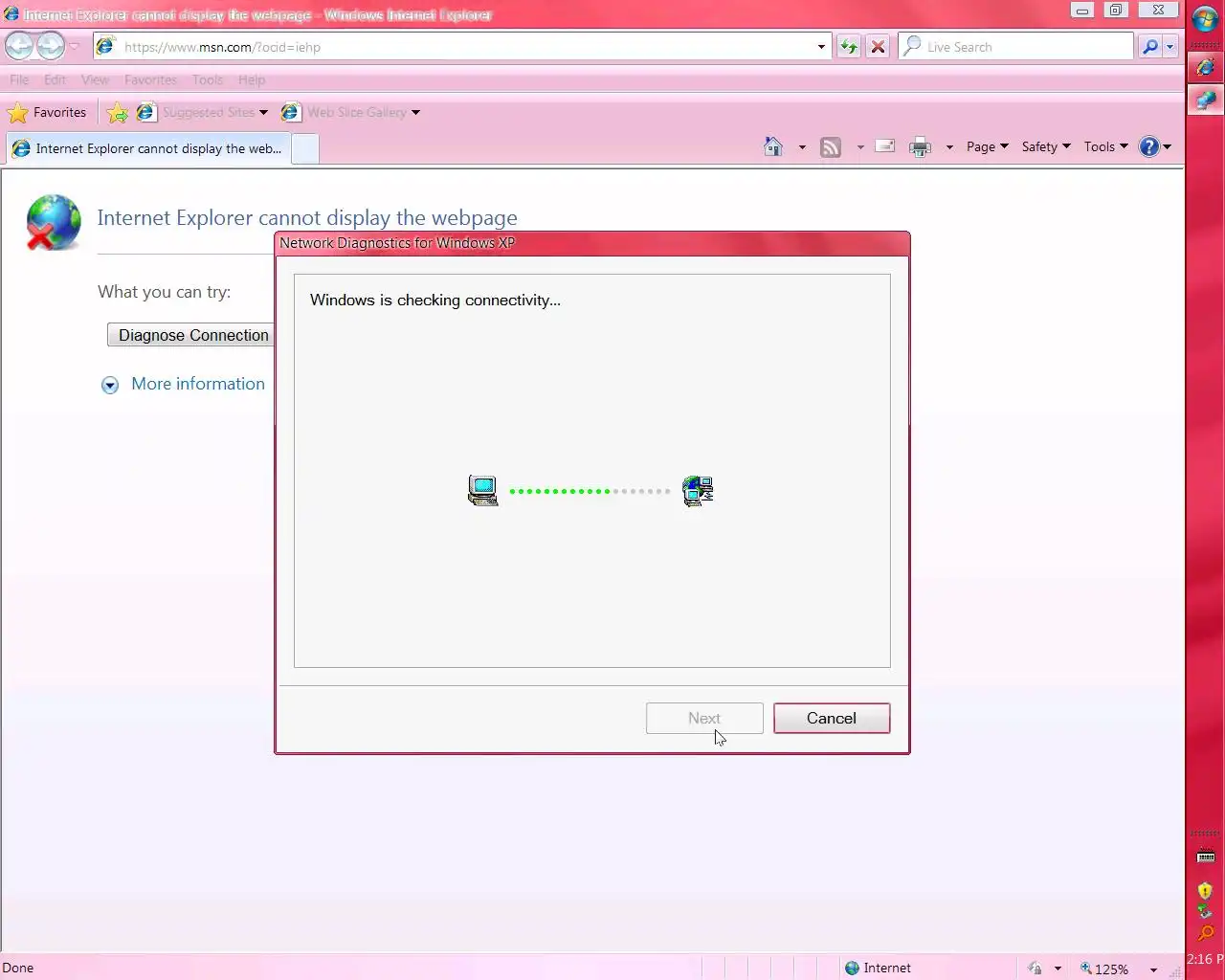Click the local computer icon in diagnostics
This screenshot has height=980, width=1225.
coord(483,491)
